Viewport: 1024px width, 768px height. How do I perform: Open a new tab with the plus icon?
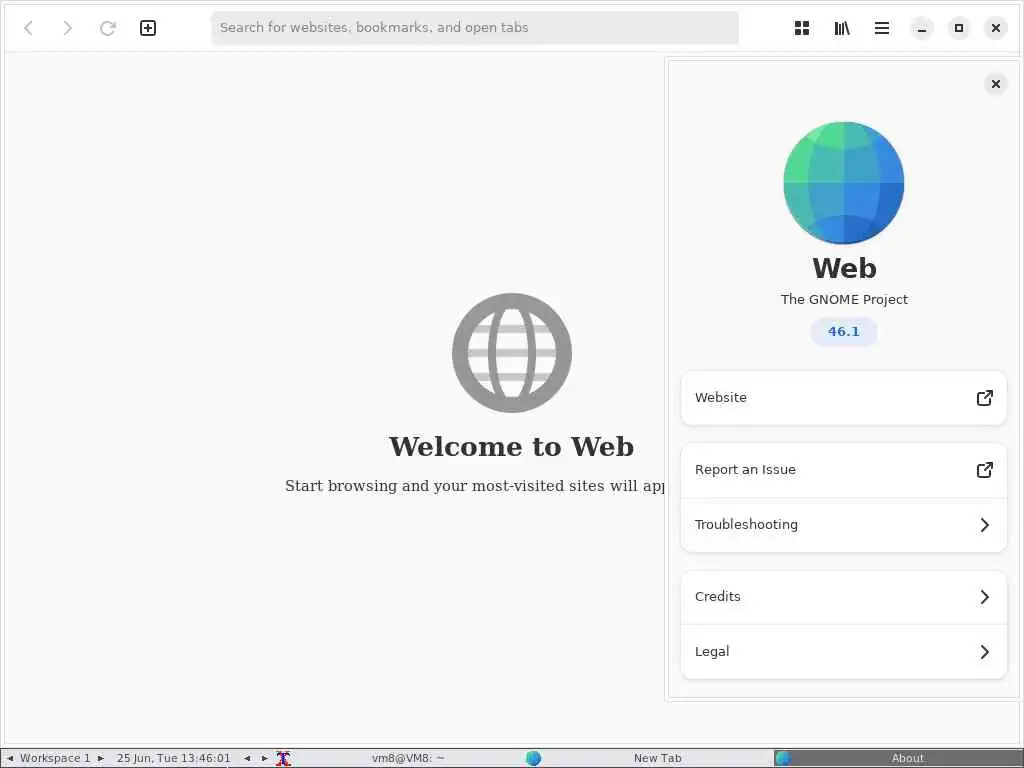(148, 28)
